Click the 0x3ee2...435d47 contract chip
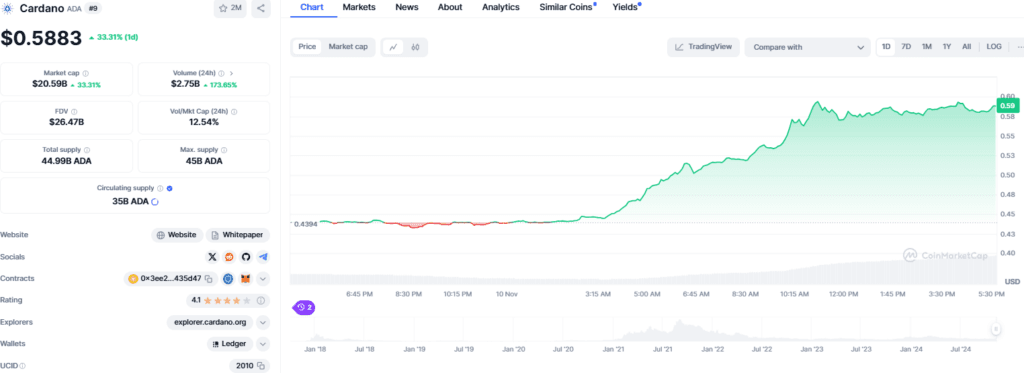 [x=170, y=279]
